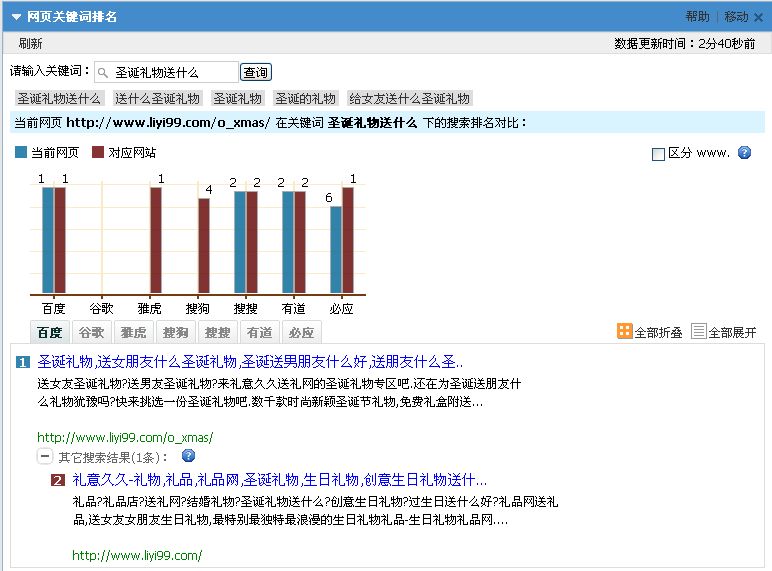Screen dimensions: 772x571
Task: Click the search magnifier icon in keyword field
Action: tap(102, 73)
